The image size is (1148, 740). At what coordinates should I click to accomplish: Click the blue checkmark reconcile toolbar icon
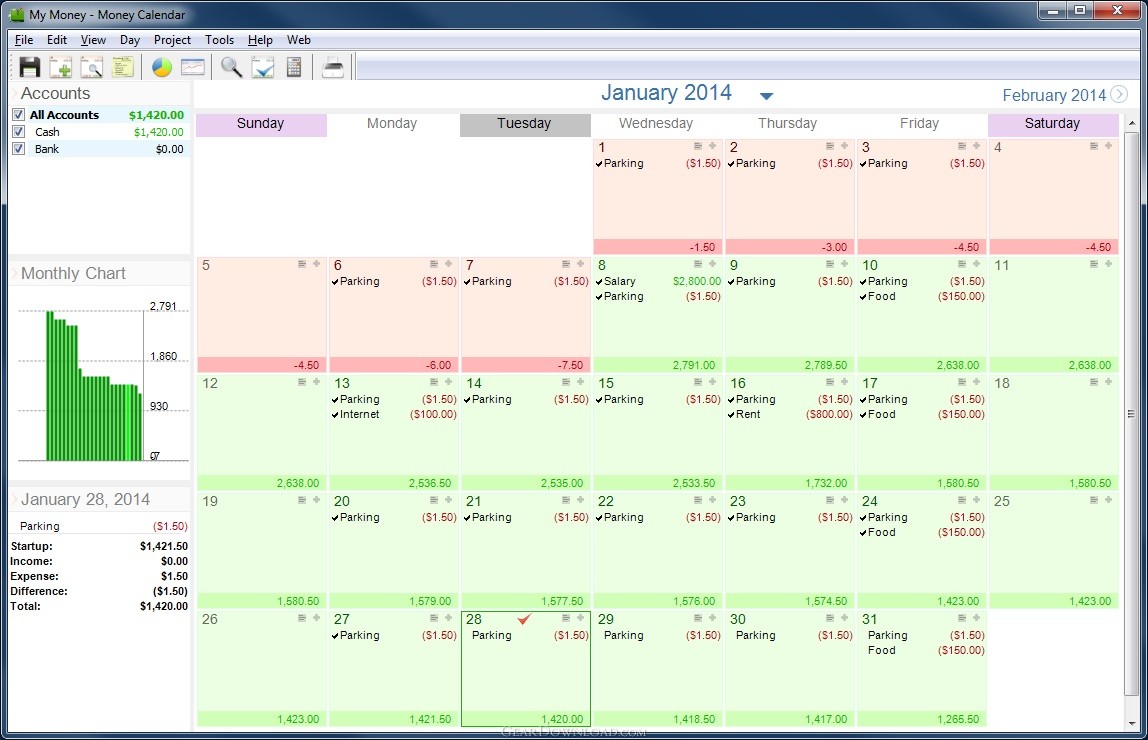[263, 67]
